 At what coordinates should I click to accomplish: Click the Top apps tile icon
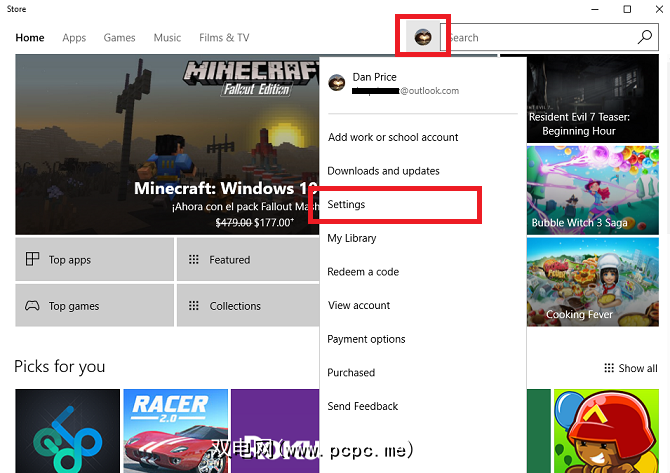click(x=32, y=259)
